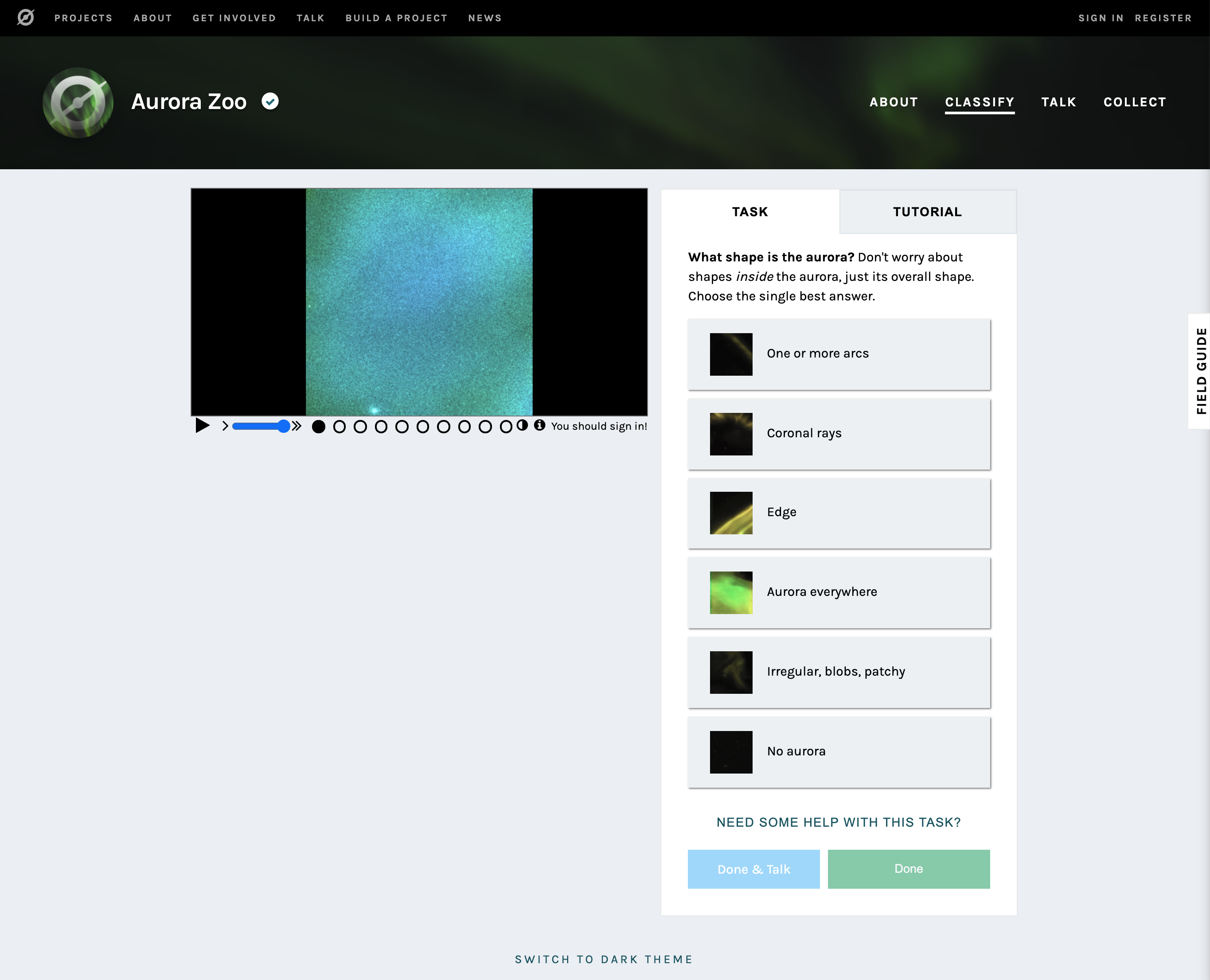Open the FIELD GUIDE side tab
1210x980 pixels.
pos(1200,371)
